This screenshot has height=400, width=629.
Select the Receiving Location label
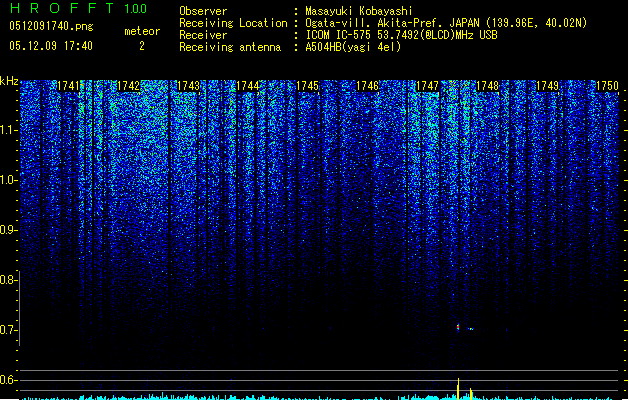click(x=233, y=23)
